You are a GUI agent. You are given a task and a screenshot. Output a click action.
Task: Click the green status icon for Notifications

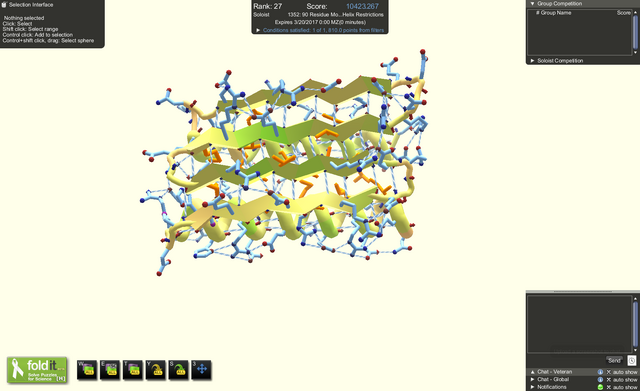point(600,387)
